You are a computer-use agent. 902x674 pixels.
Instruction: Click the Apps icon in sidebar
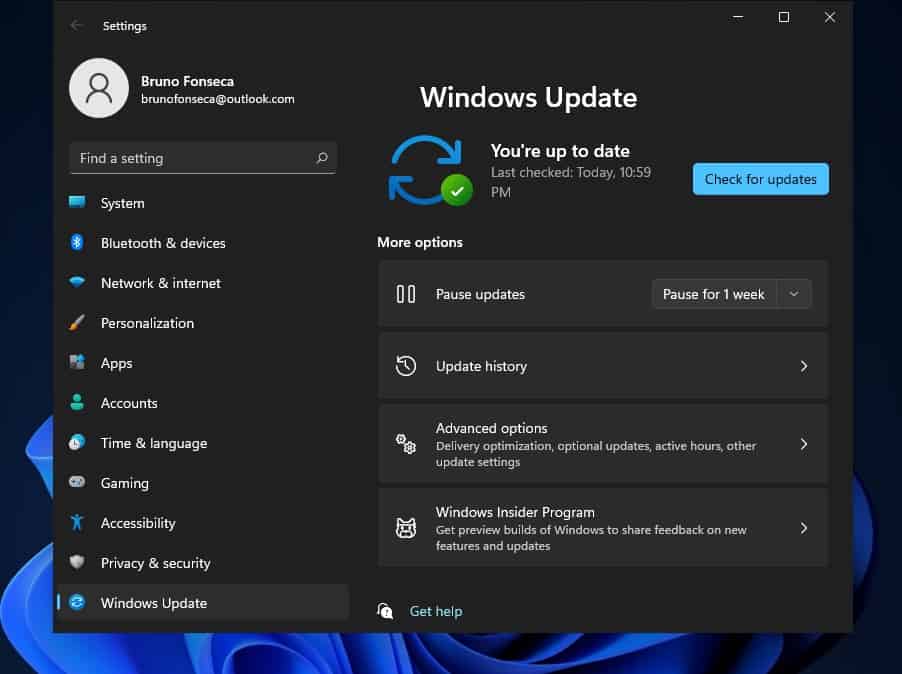(x=77, y=362)
